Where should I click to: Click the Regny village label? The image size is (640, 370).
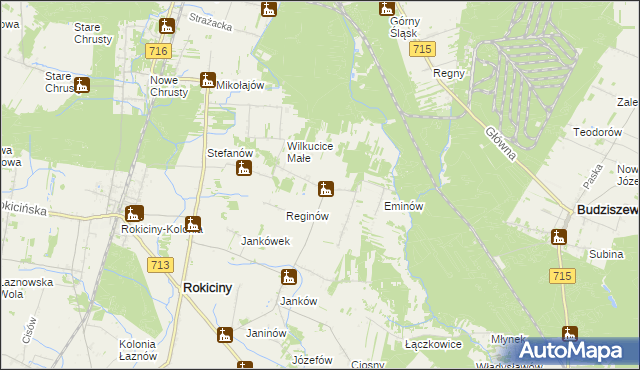[449, 73]
